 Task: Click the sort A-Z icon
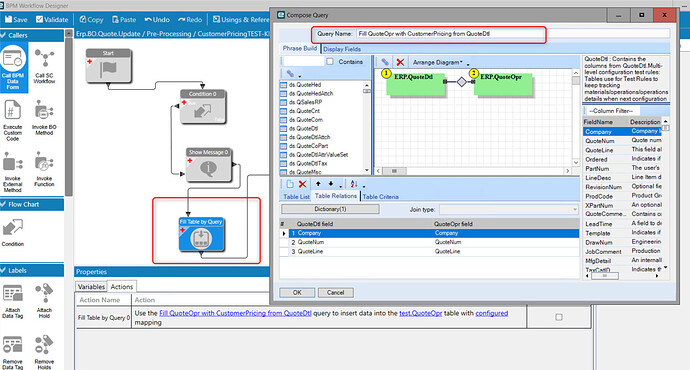pos(354,184)
